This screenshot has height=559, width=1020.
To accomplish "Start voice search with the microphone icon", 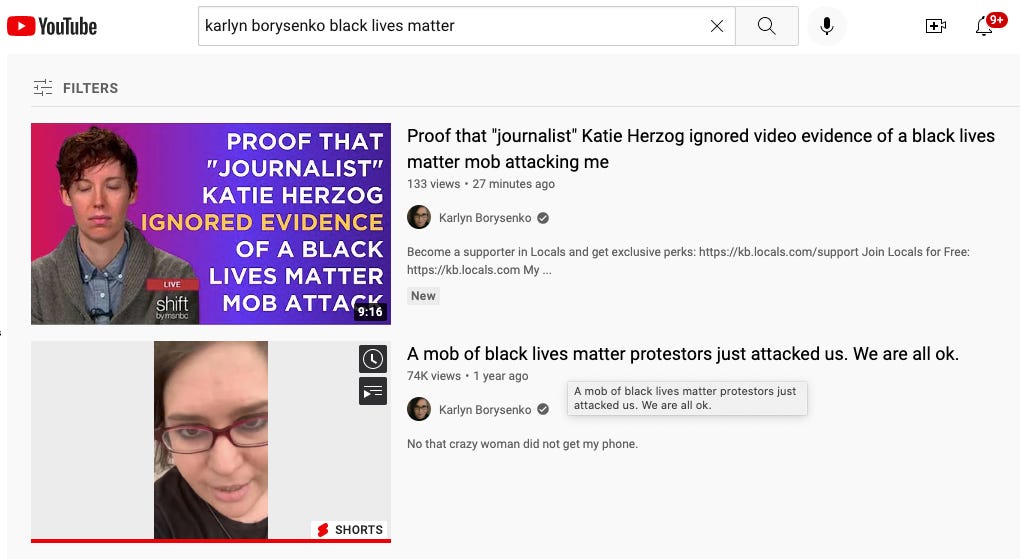I will point(827,26).
